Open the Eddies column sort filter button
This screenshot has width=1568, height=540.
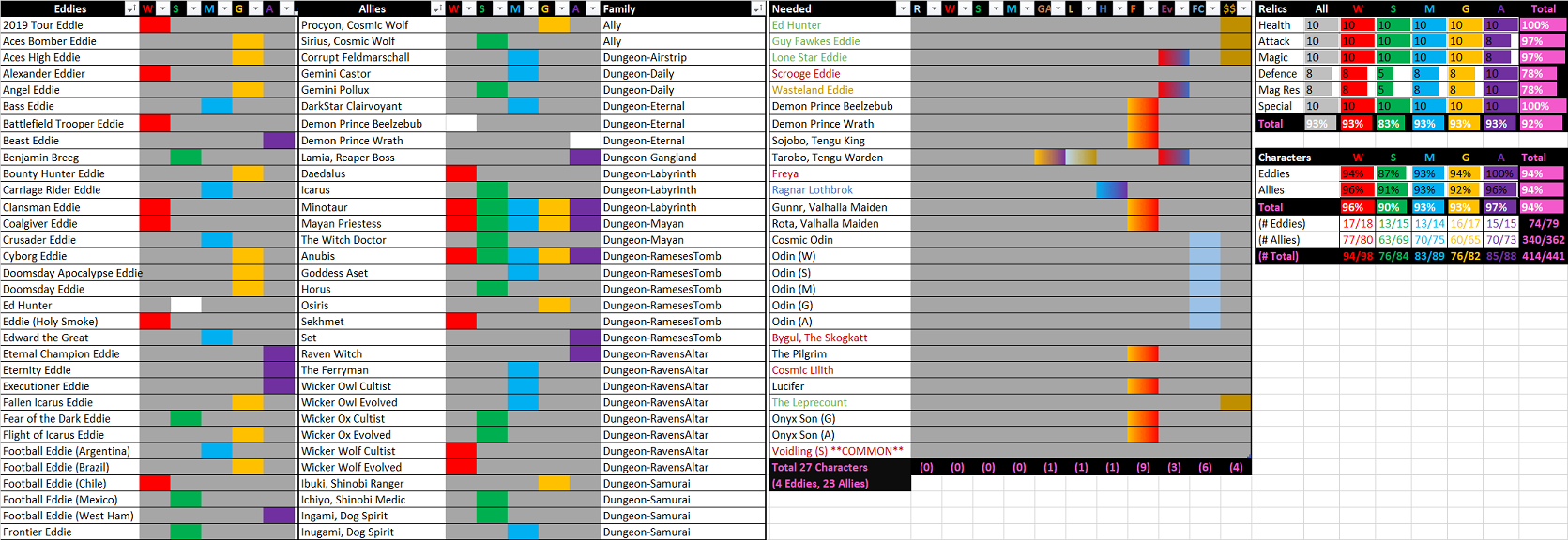(130, 8)
